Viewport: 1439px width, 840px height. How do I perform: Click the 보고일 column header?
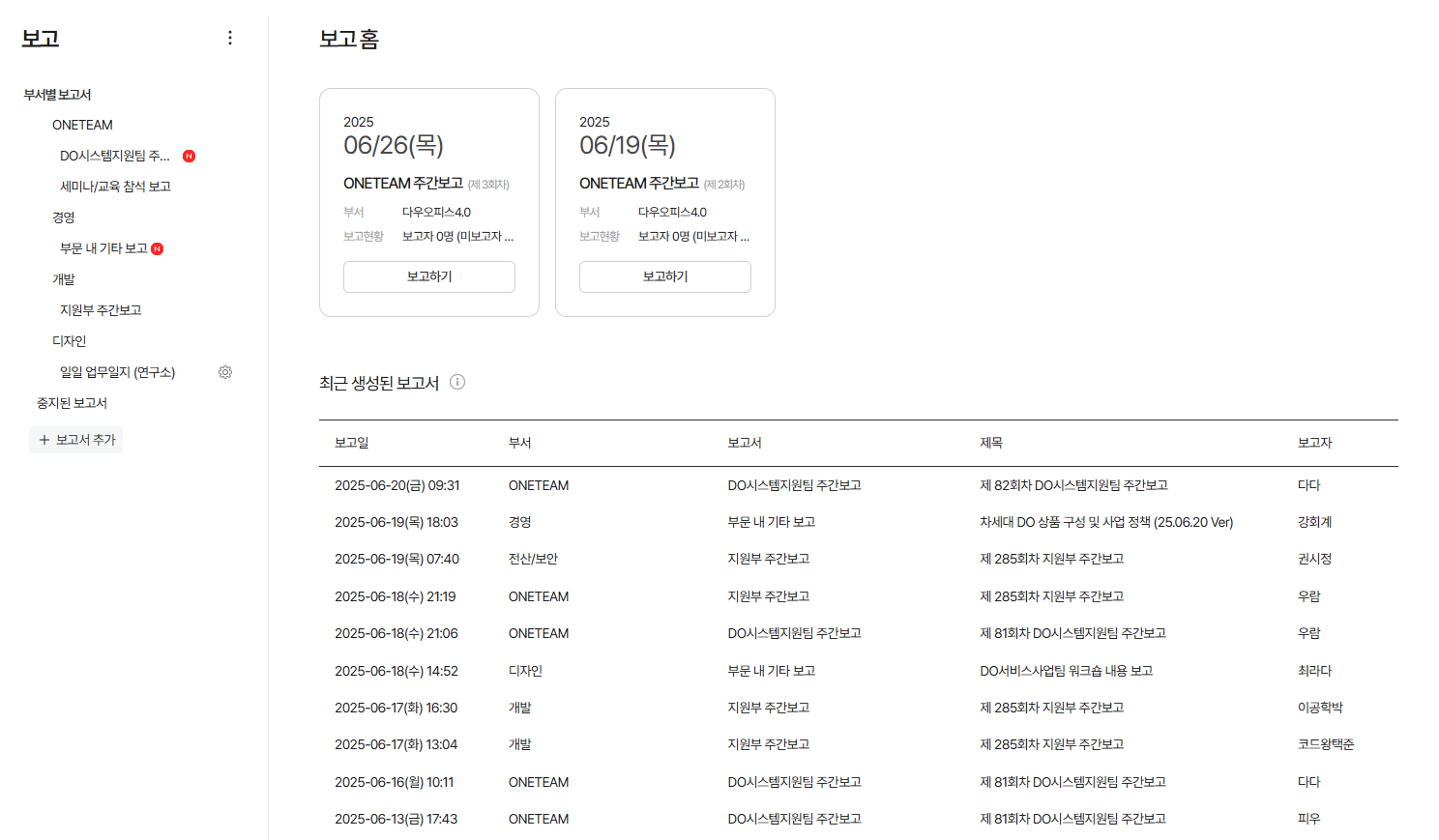tap(352, 443)
